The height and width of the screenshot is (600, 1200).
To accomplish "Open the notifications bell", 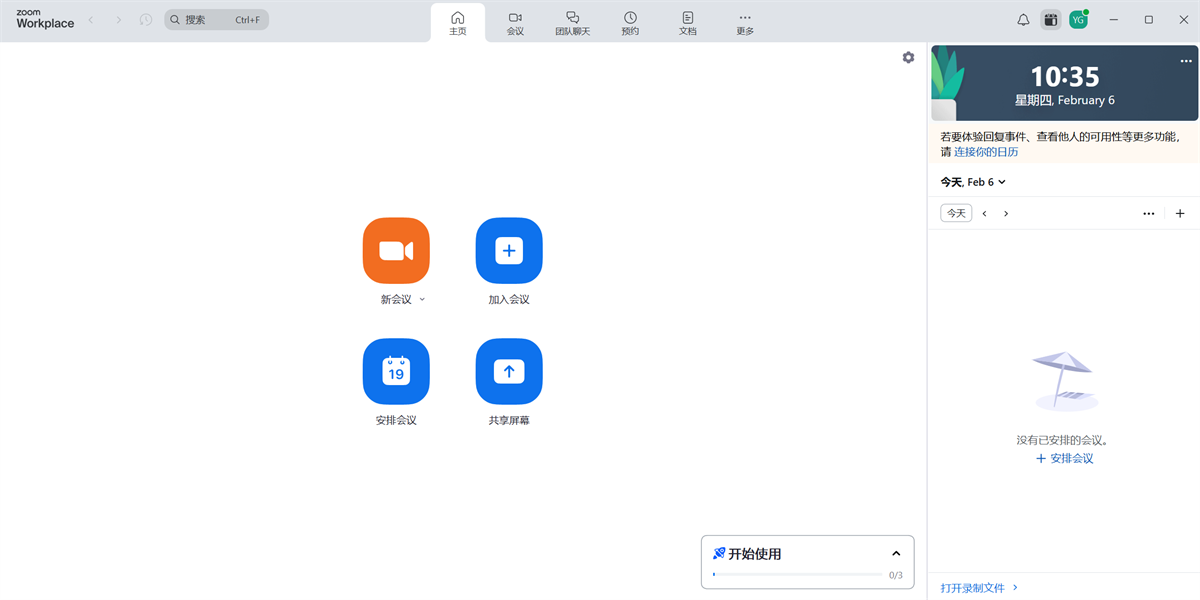I will click(1023, 19).
